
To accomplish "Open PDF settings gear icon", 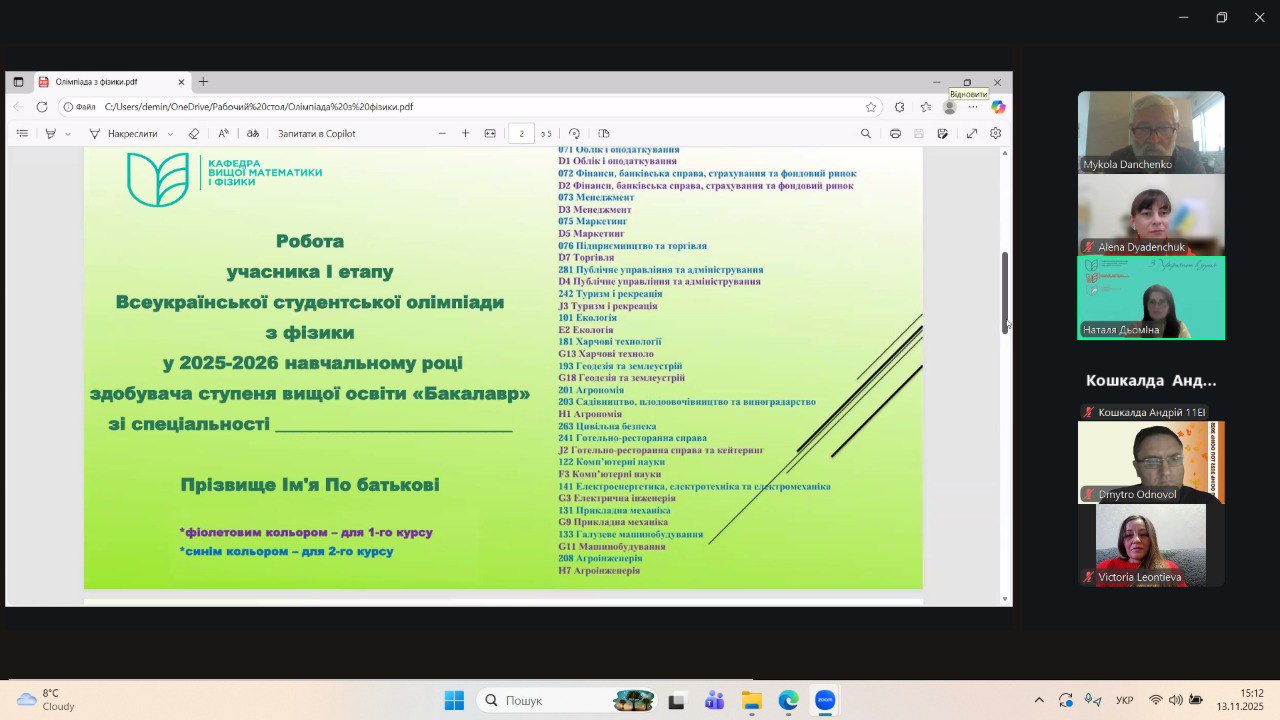I will (x=995, y=134).
